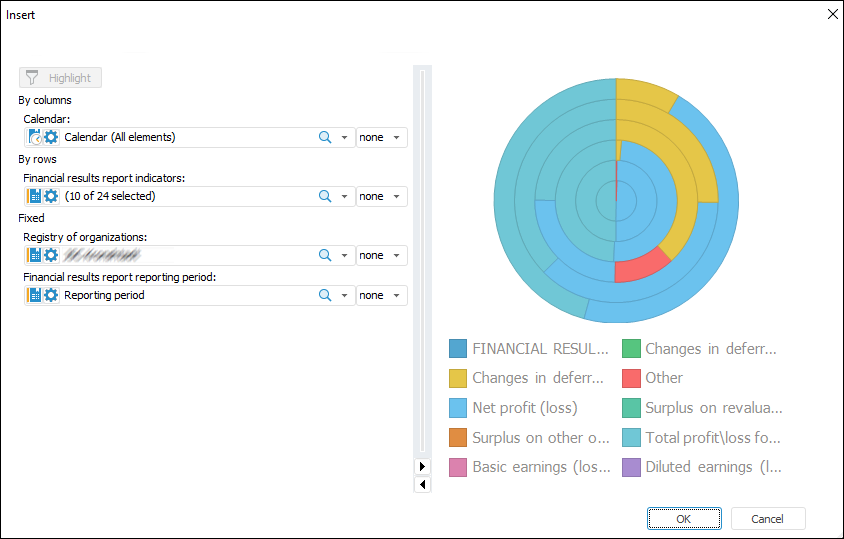This screenshot has height=539, width=844.
Task: Click the Cancel button
Action: [x=768, y=518]
